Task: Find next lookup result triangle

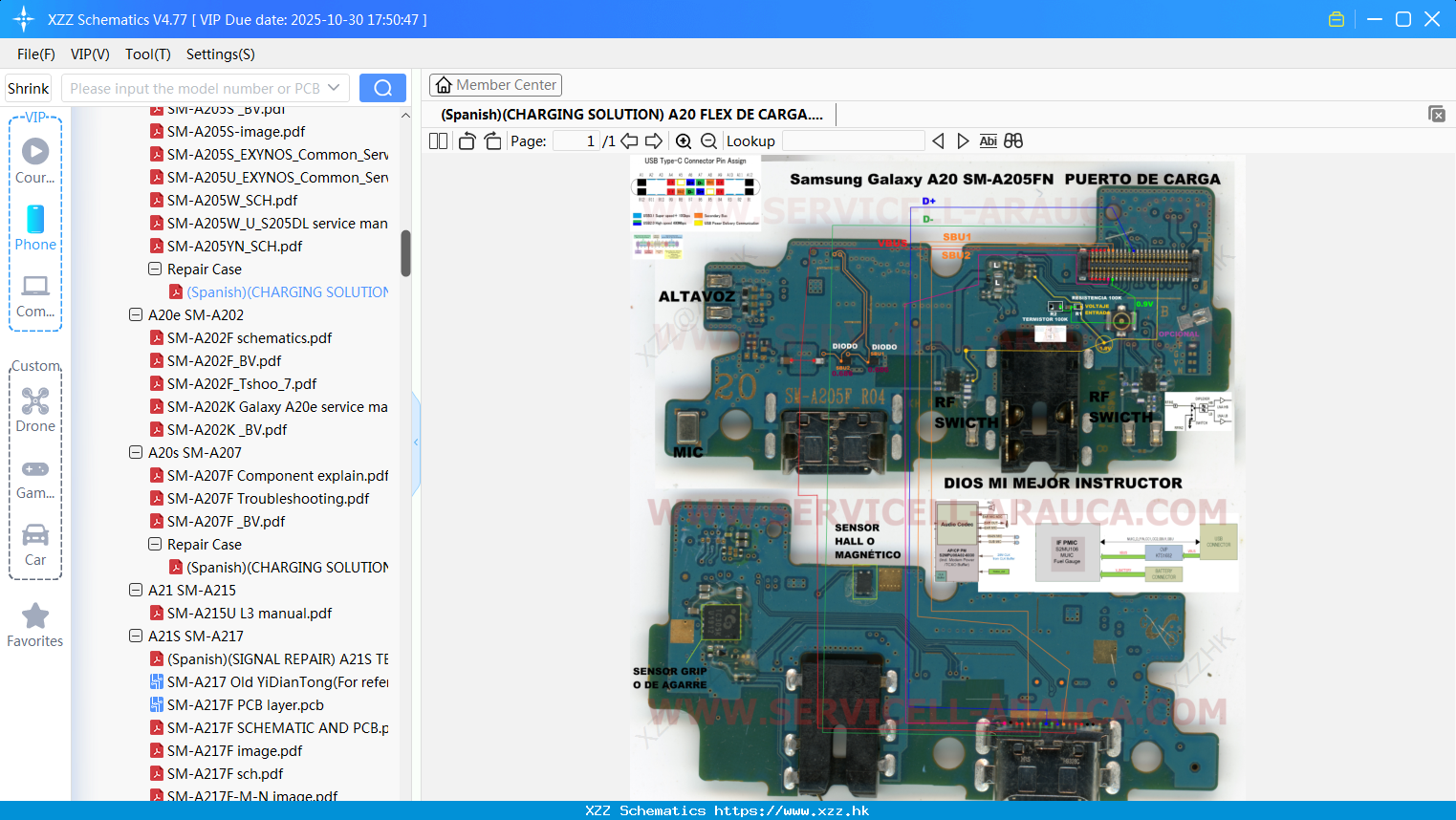Action: (x=963, y=141)
